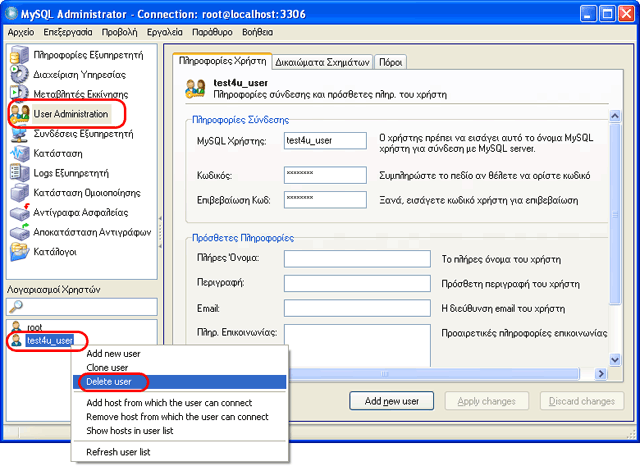Select Show hosts in user list
640x466 pixels.
click(x=129, y=430)
